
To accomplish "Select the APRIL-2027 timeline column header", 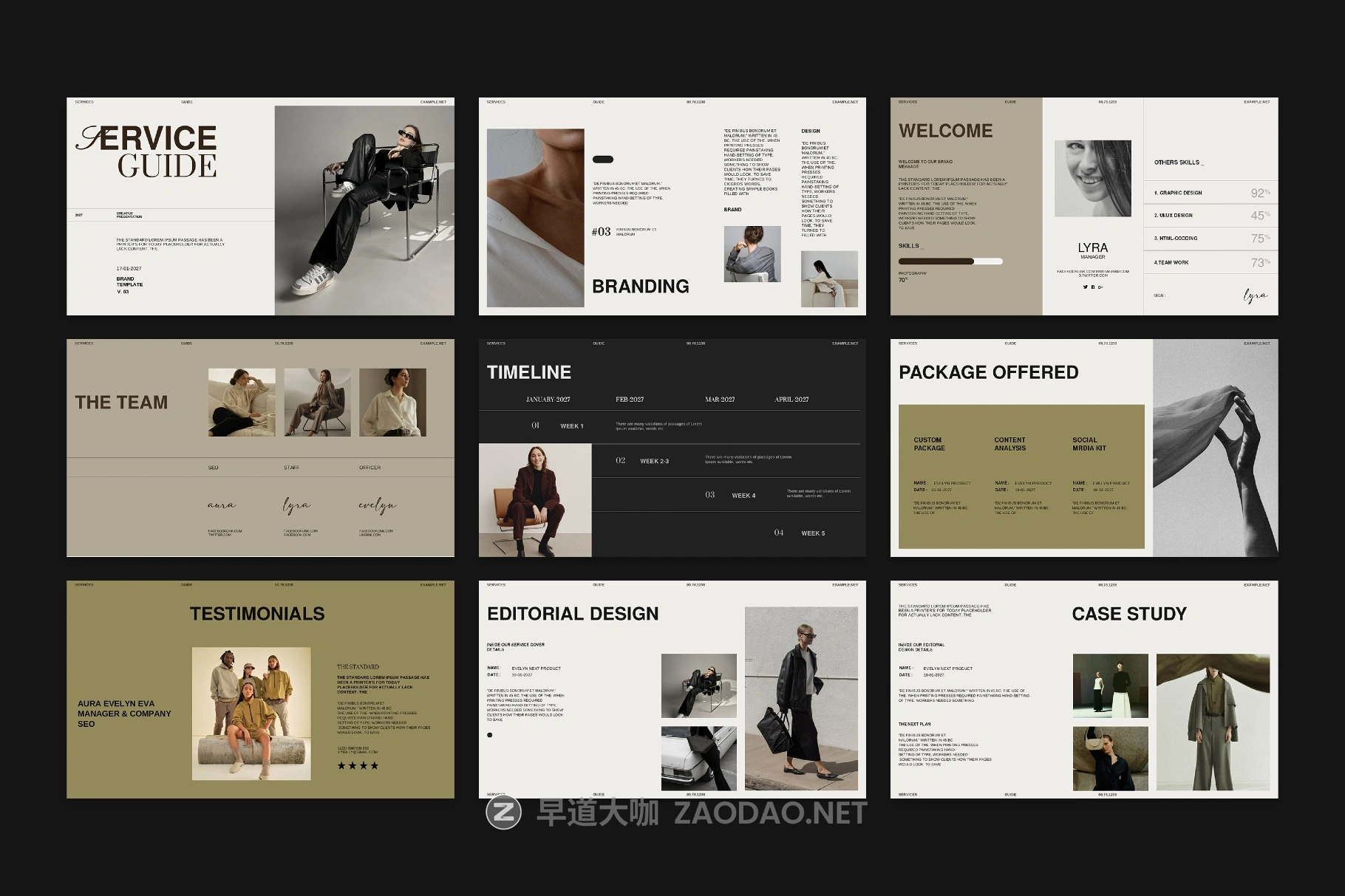I will (791, 400).
